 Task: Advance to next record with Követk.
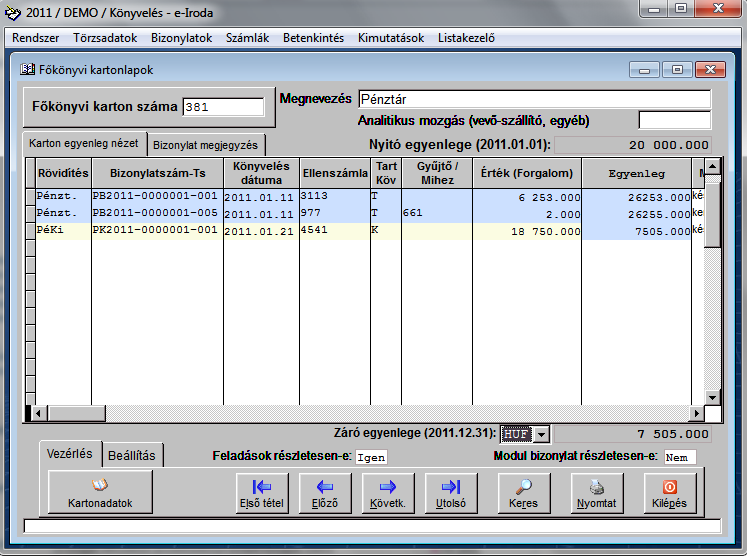(387, 493)
